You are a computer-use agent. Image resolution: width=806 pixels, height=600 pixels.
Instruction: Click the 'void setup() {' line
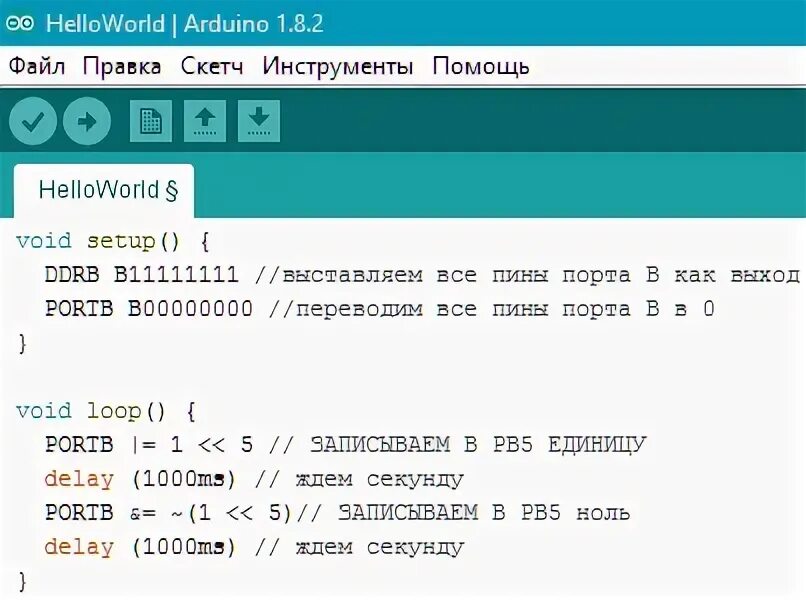[113, 241]
